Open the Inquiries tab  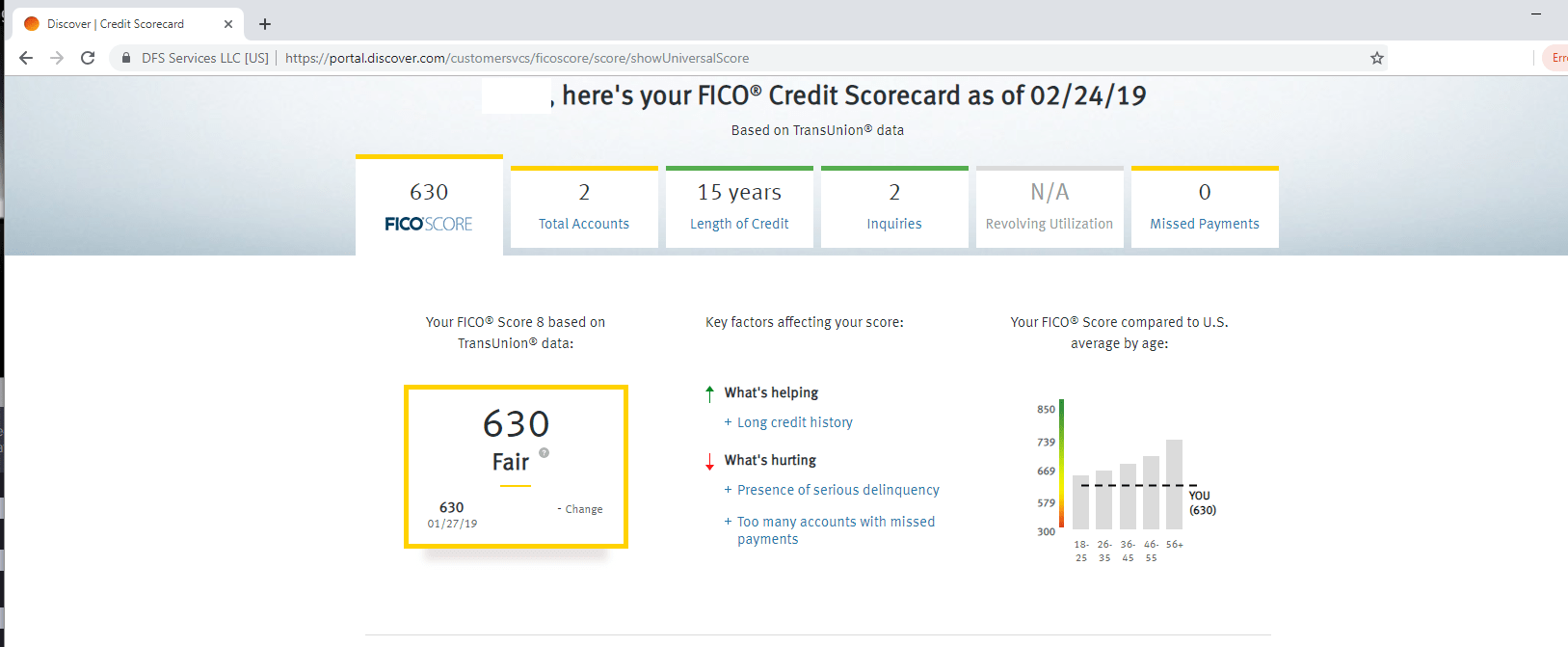(x=894, y=207)
